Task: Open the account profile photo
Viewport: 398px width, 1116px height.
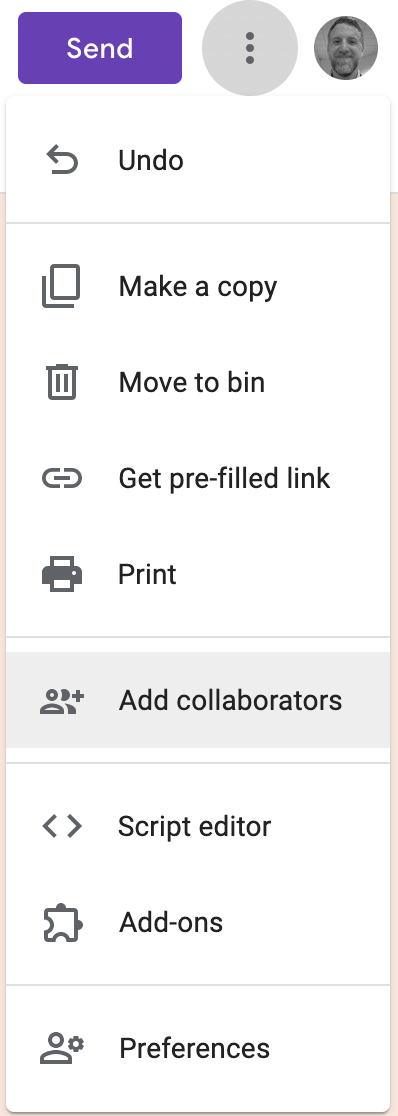Action: pos(346,48)
